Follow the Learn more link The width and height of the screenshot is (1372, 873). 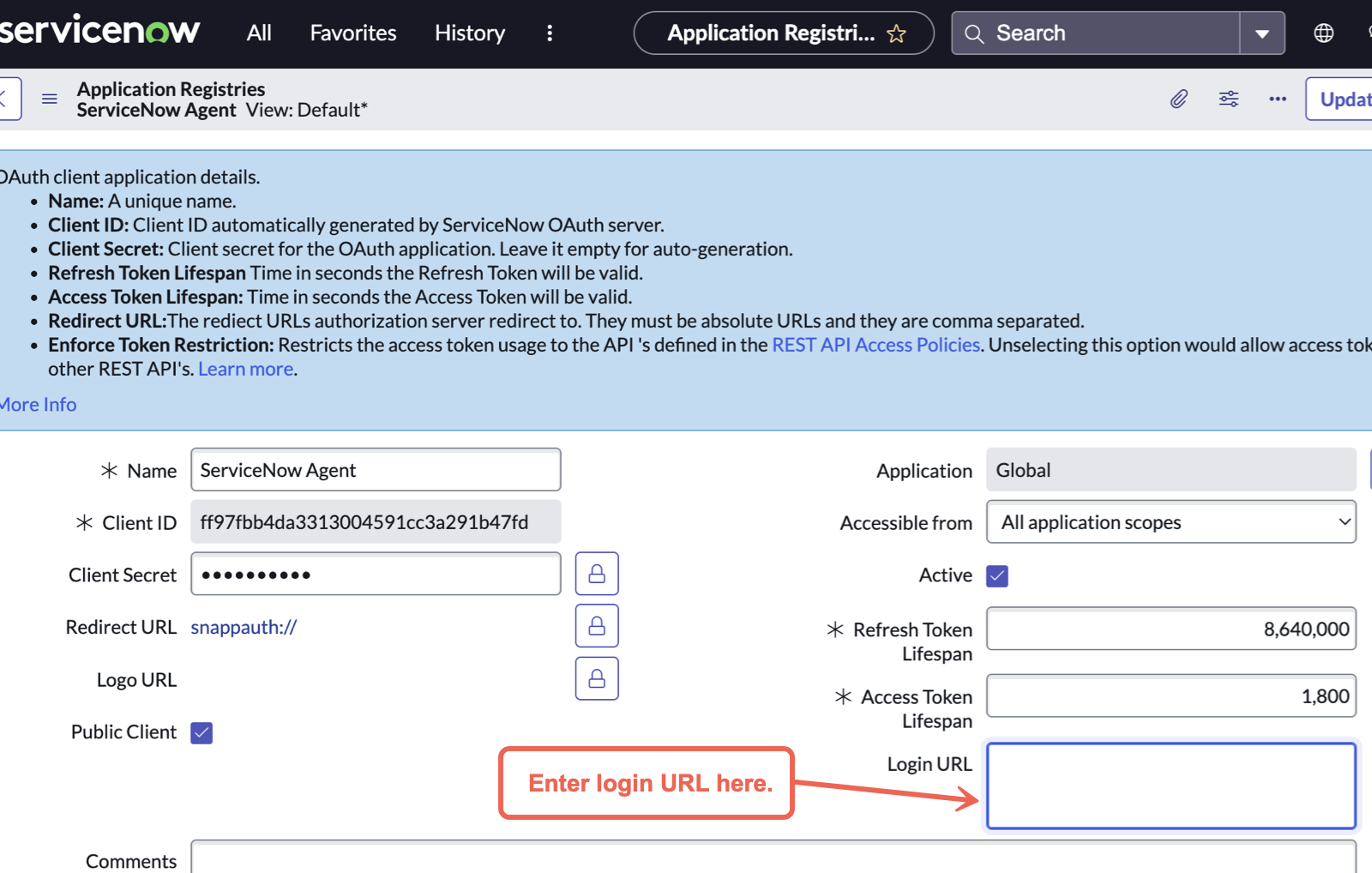tap(246, 369)
